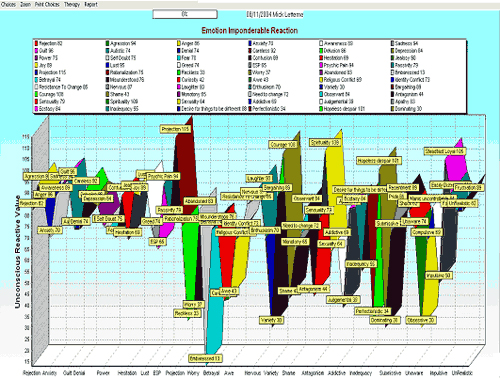Viewport: 500px width, 379px height.
Task: Click the magenta legend swatch for Ecstasy 84
Action: click(37, 109)
